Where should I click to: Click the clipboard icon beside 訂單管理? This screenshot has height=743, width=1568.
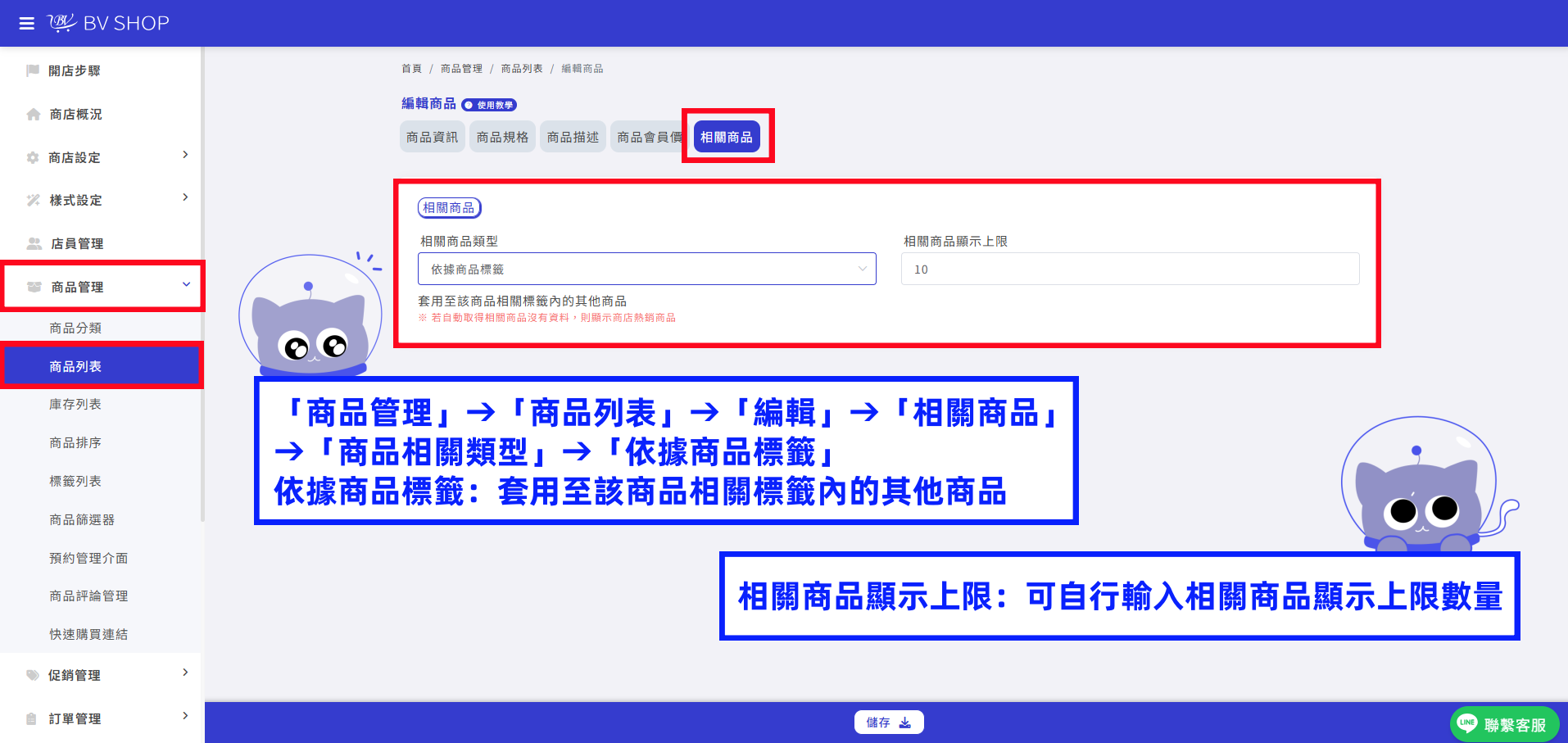32,718
